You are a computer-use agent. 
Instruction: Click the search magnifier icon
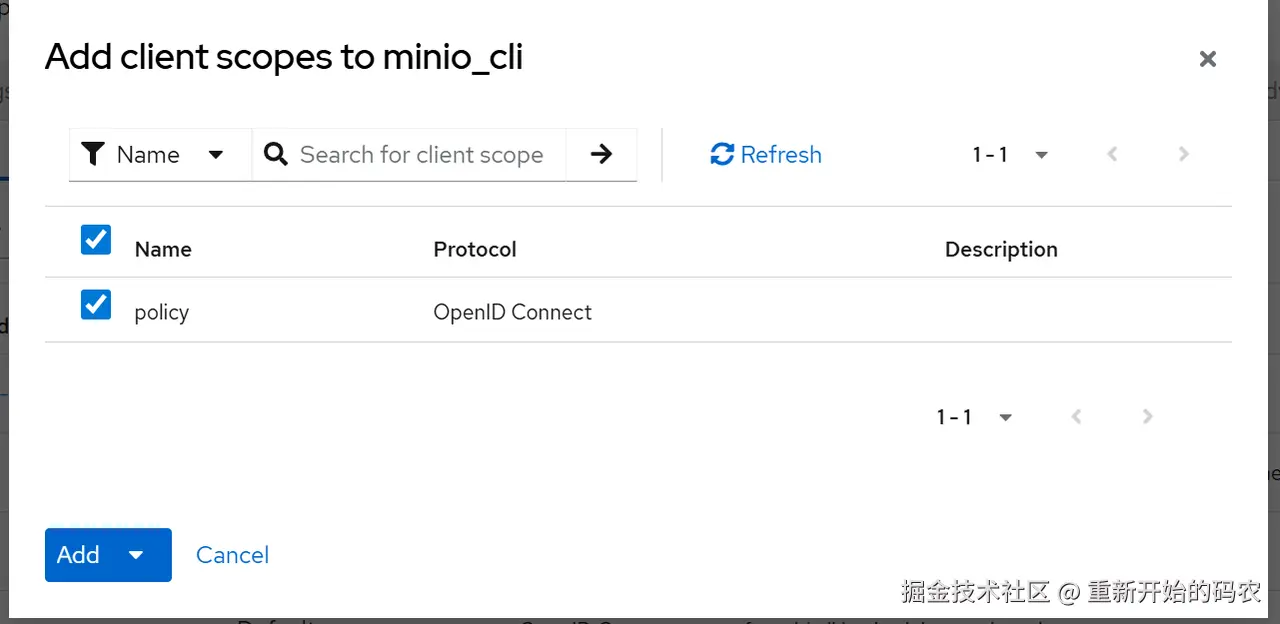tap(275, 154)
